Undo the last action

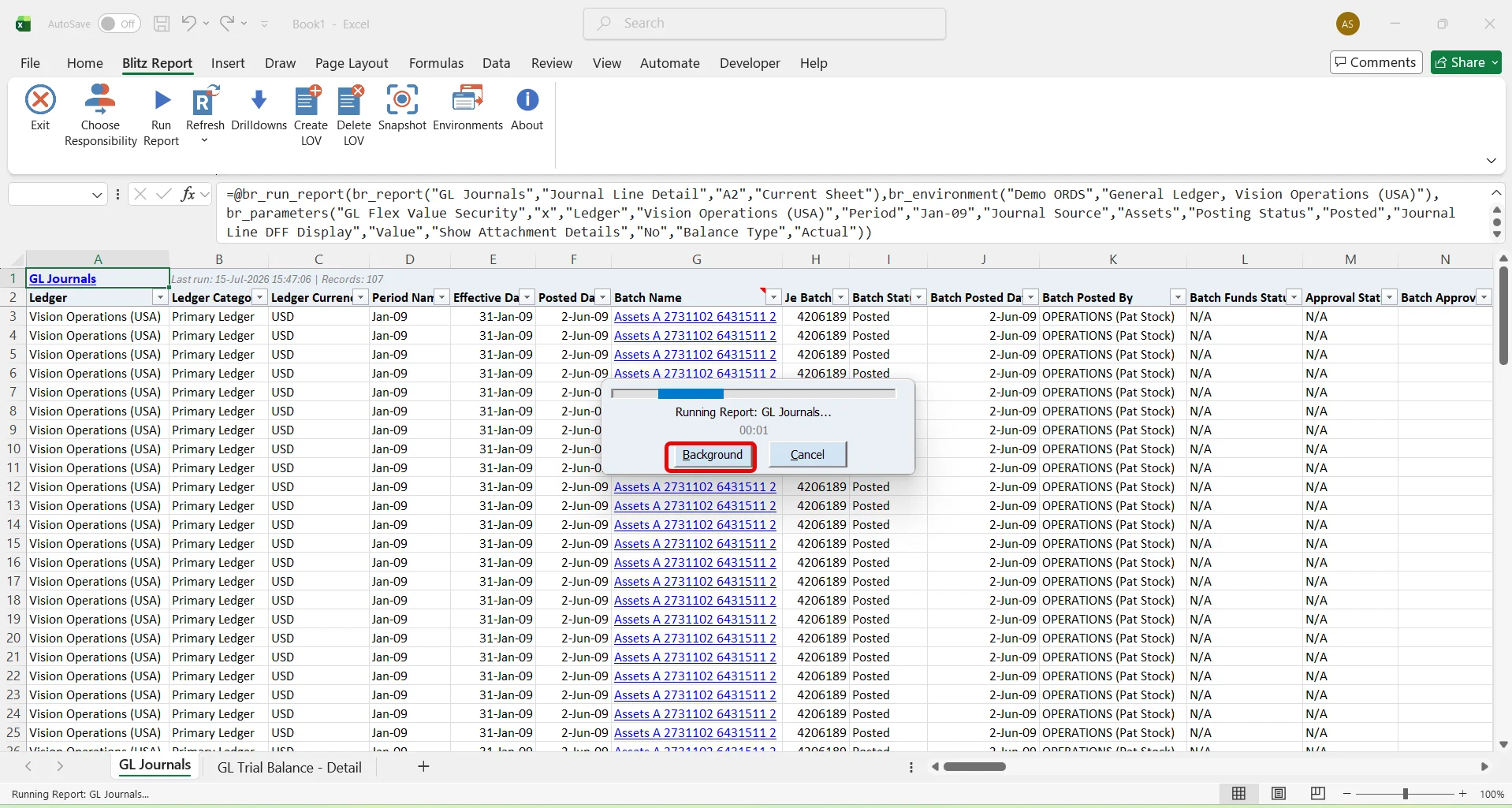point(188,24)
